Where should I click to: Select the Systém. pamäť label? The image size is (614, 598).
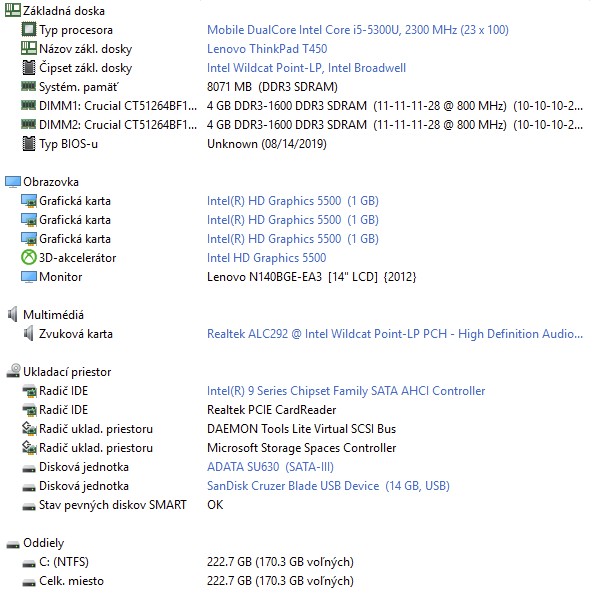tap(78, 87)
